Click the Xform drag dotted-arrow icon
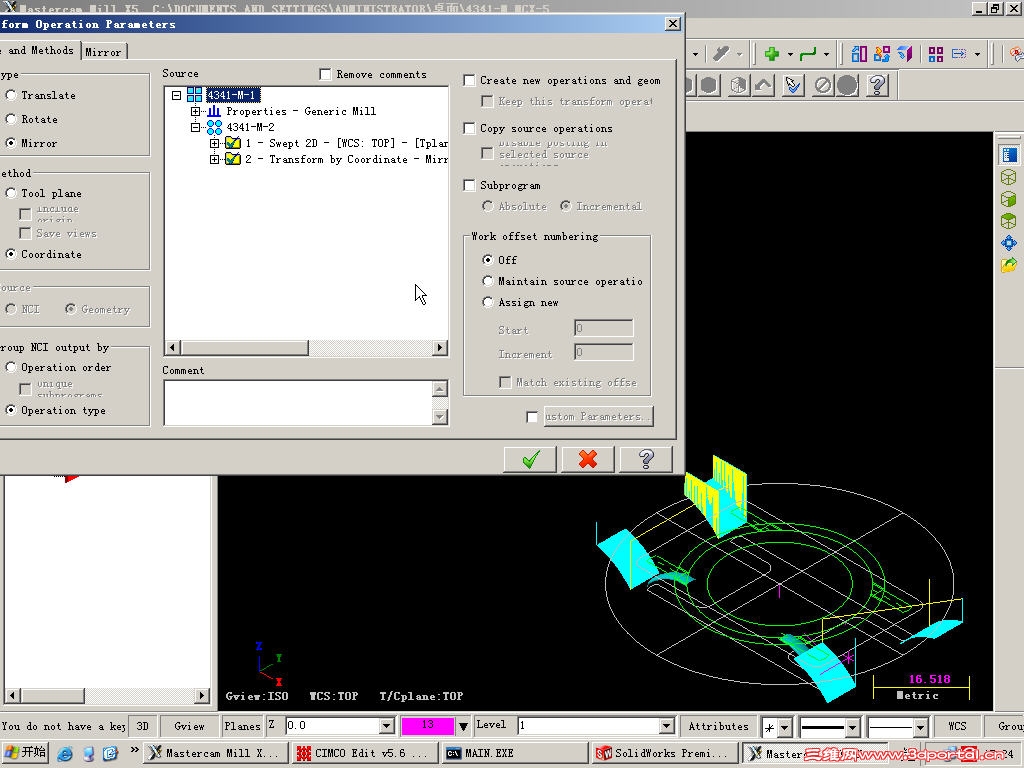The height and width of the screenshot is (768, 1024). tap(959, 54)
